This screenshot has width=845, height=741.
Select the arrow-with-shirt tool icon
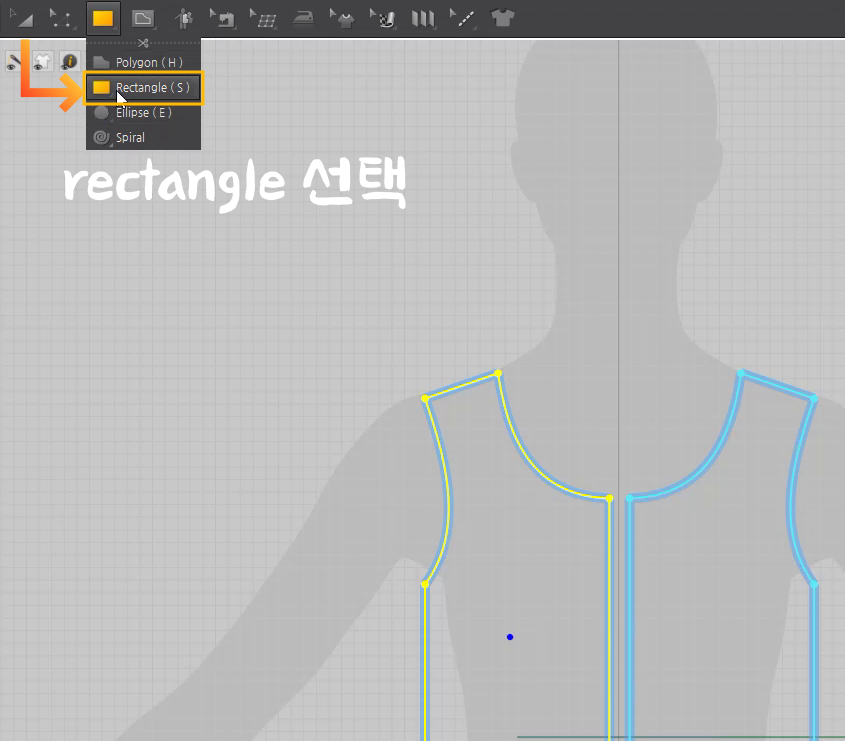click(x=343, y=19)
